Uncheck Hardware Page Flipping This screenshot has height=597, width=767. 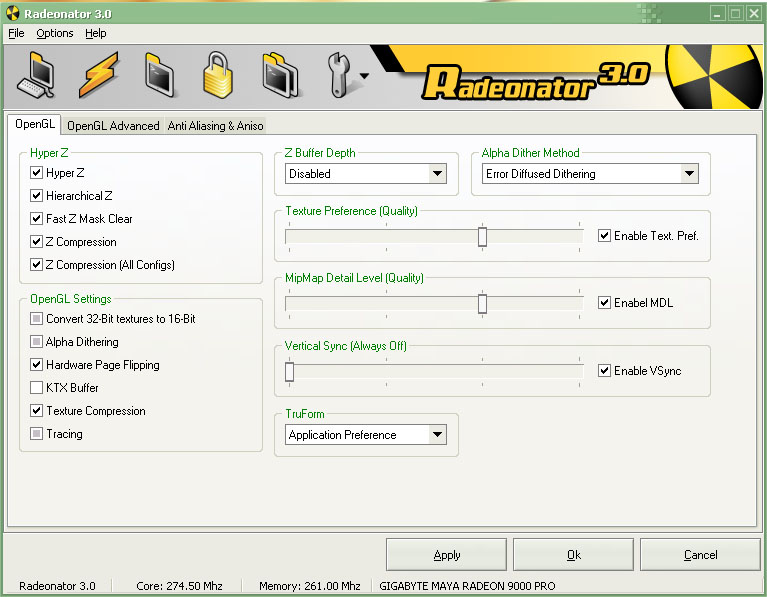(36, 365)
